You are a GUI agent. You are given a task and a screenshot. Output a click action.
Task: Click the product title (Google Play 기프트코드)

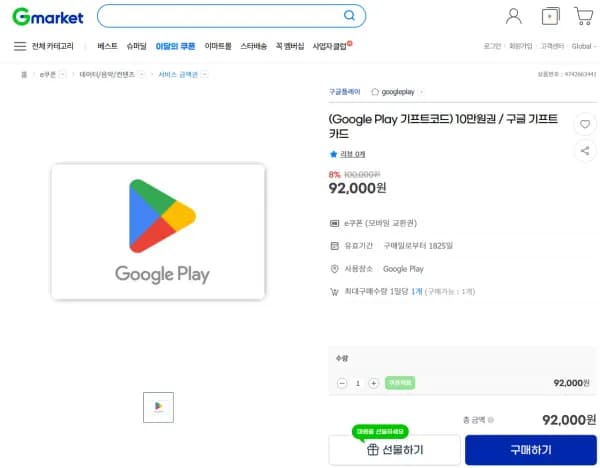(x=443, y=126)
